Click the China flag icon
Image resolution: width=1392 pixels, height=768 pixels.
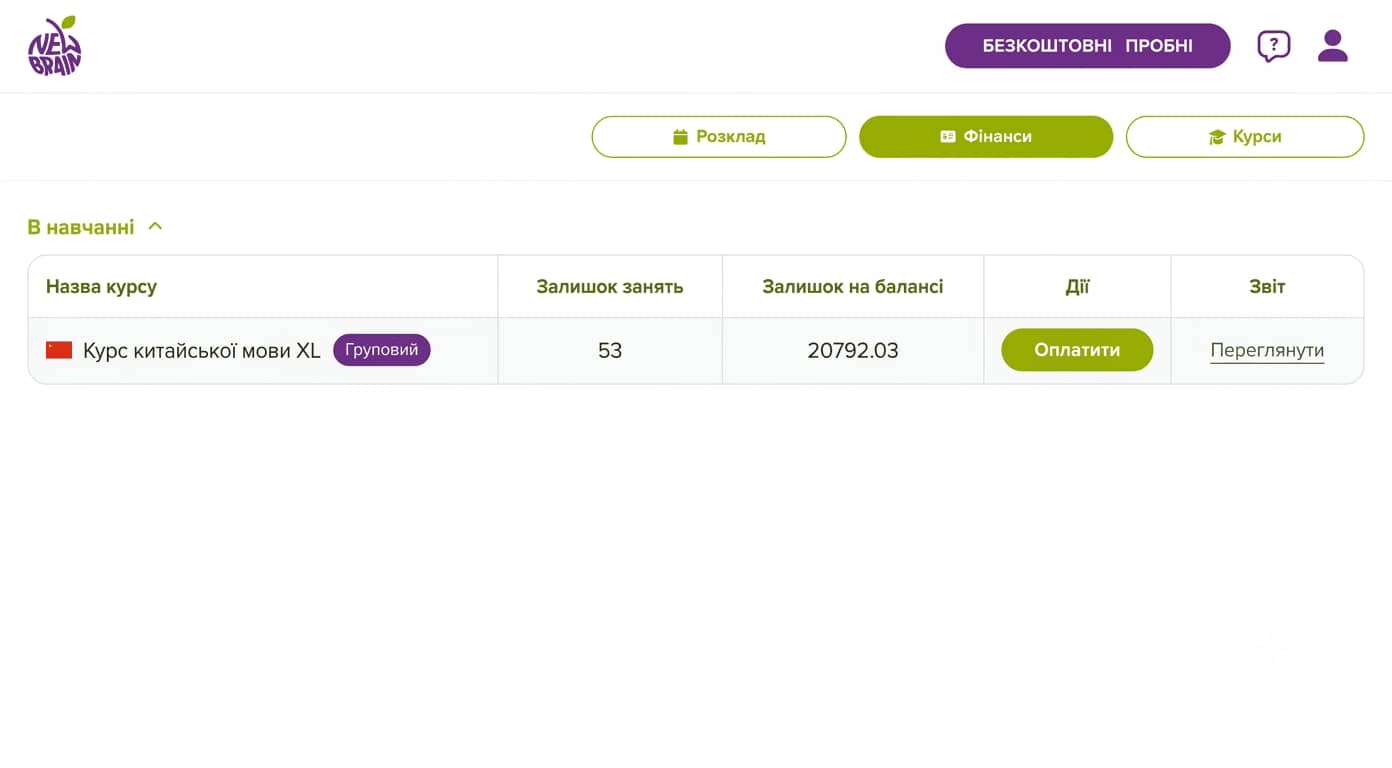click(x=59, y=350)
